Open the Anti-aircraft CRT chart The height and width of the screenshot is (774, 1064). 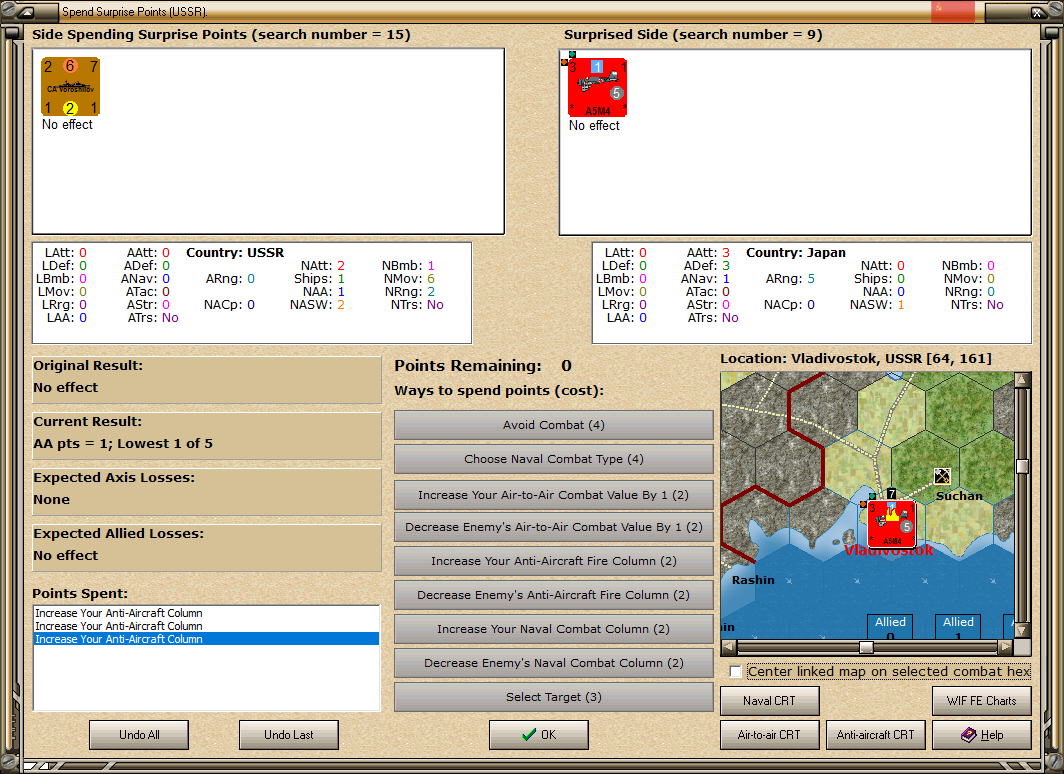tap(875, 734)
